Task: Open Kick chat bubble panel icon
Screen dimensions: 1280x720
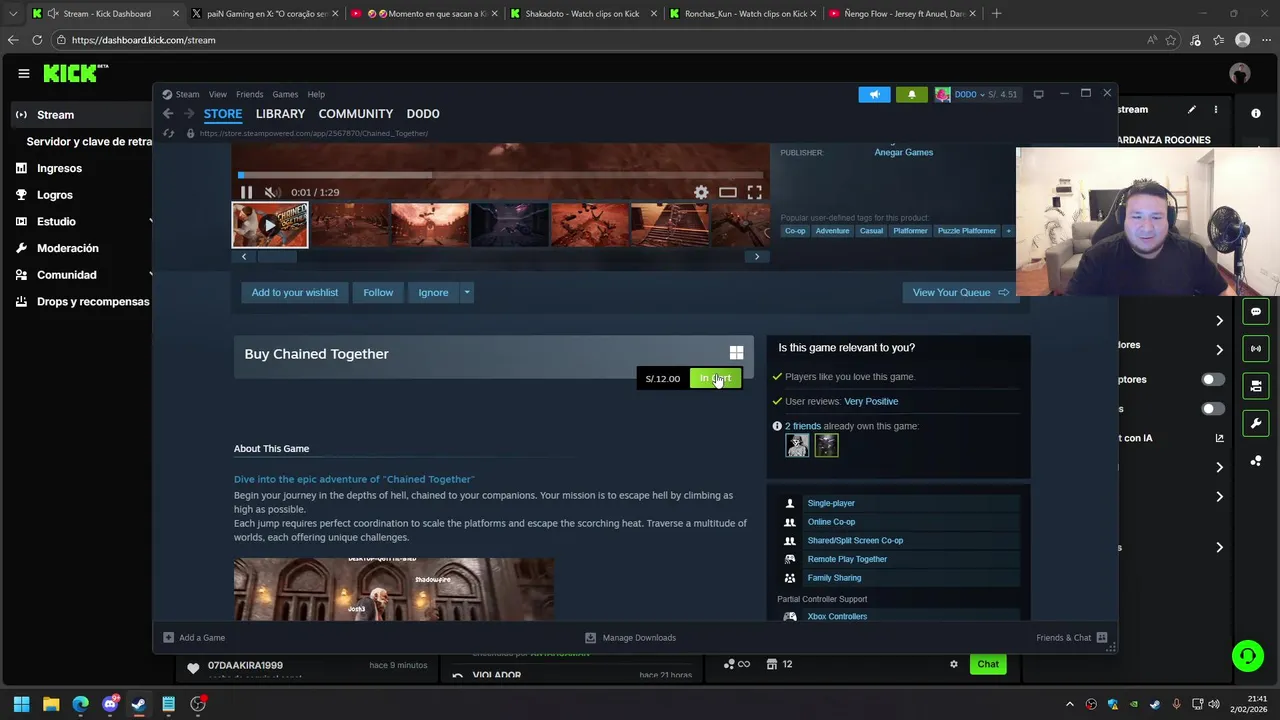Action: point(1256,311)
